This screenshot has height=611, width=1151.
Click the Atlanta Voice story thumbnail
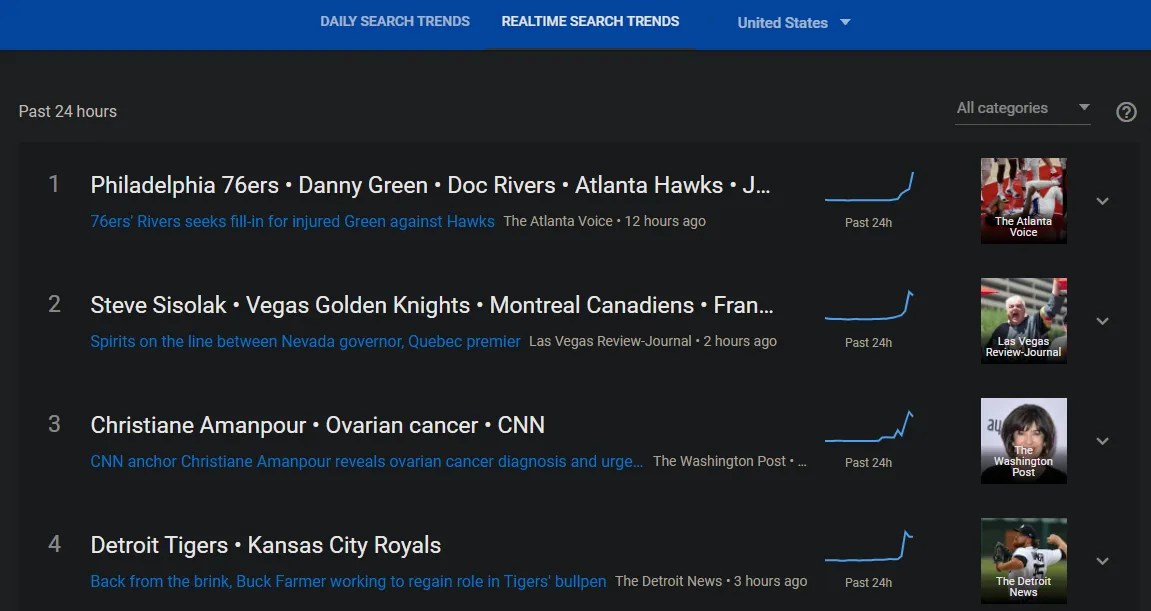tap(1023, 200)
